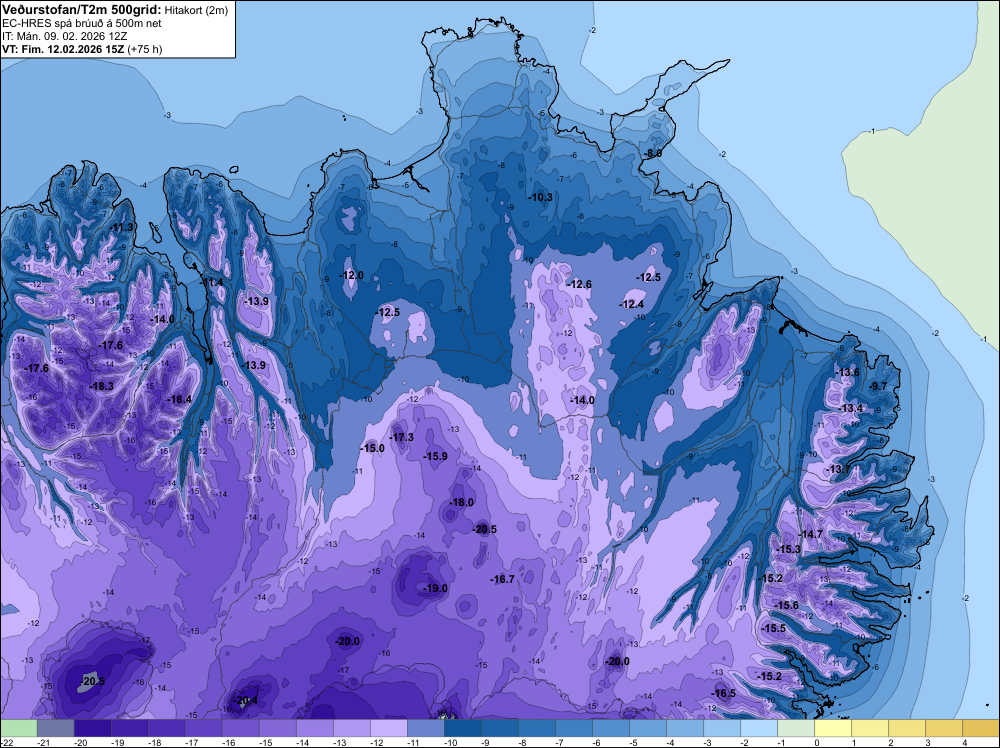Click the "EC-HRES spá brúuð á 500m net" line
Viewport: 1000px width, 748px height.
pos(82,24)
